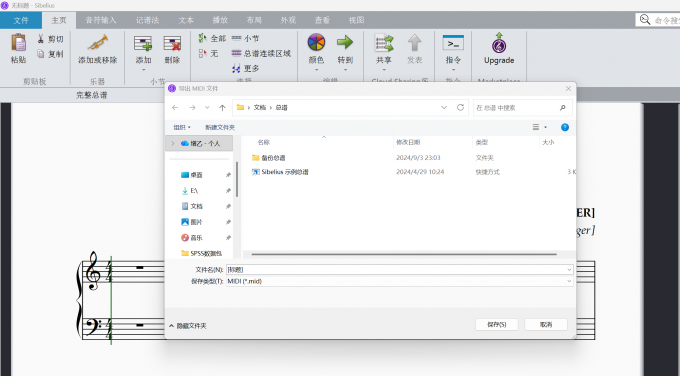The image size is (680, 376).
Task: Click the 共享 share icon
Action: [384, 43]
